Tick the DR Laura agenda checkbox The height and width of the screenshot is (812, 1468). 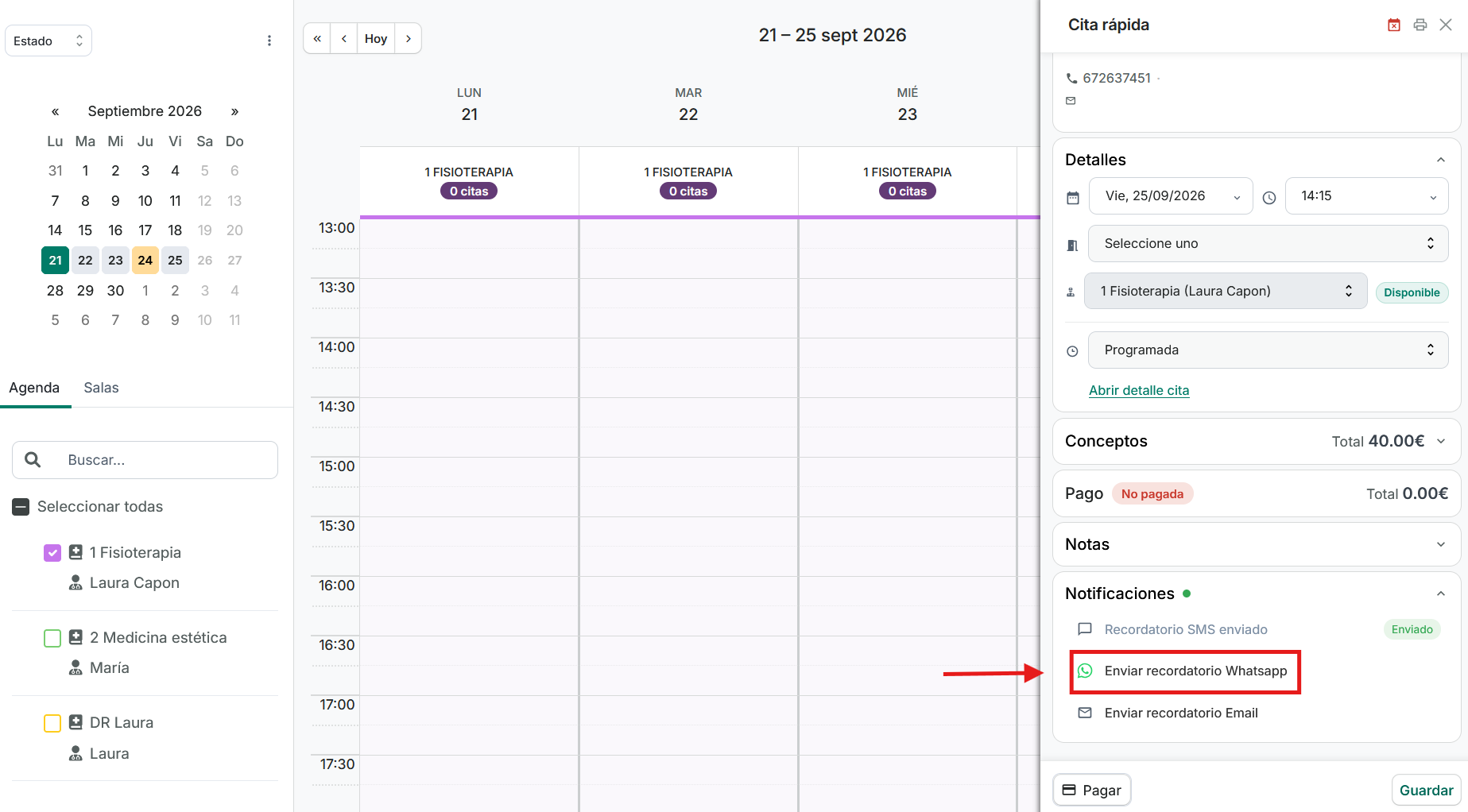[52, 723]
